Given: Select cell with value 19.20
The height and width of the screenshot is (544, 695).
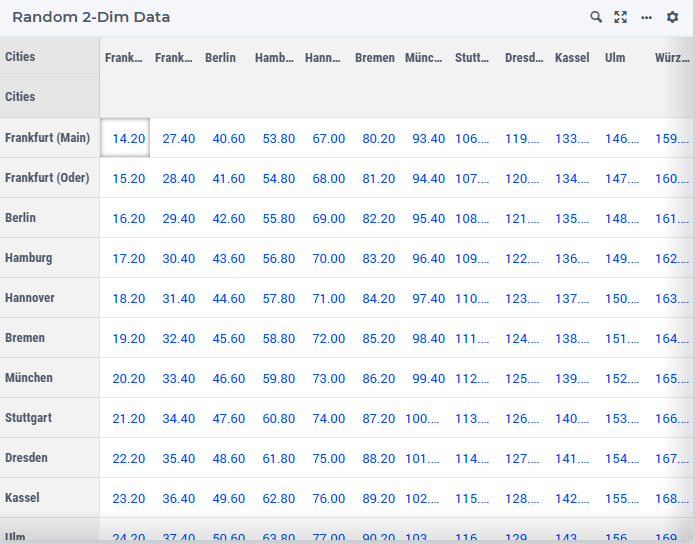Looking at the screenshot, I should (125, 338).
